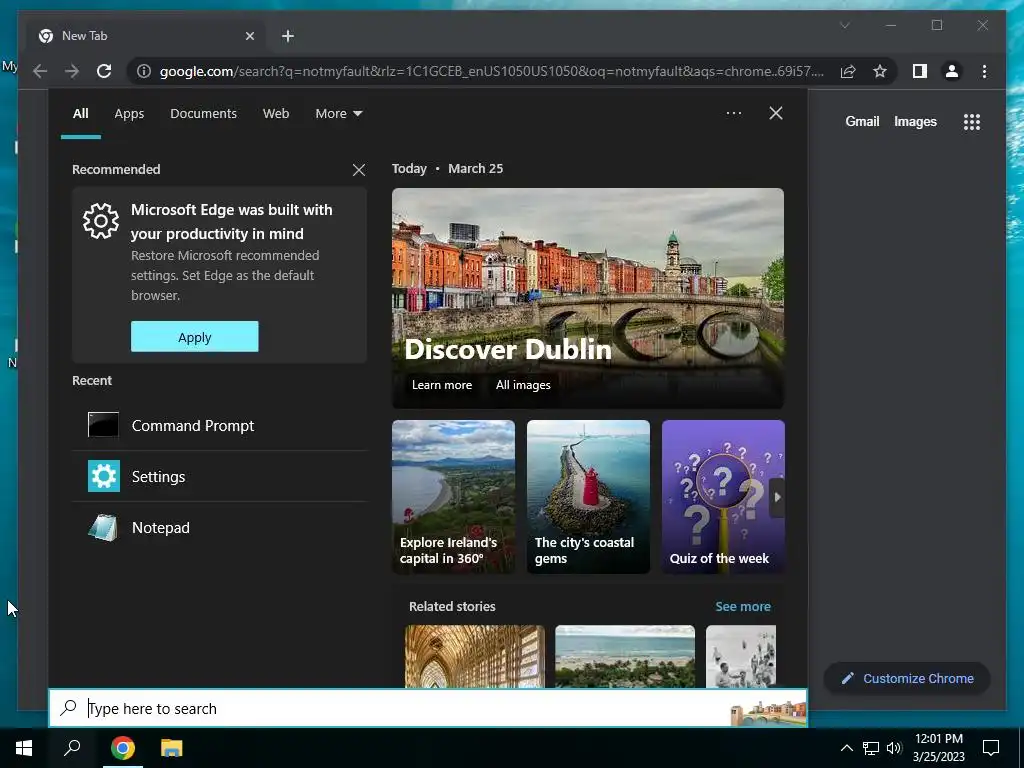Viewport: 1024px width, 768px height.
Task: Open the Discover Dublin main image
Action: (x=588, y=298)
